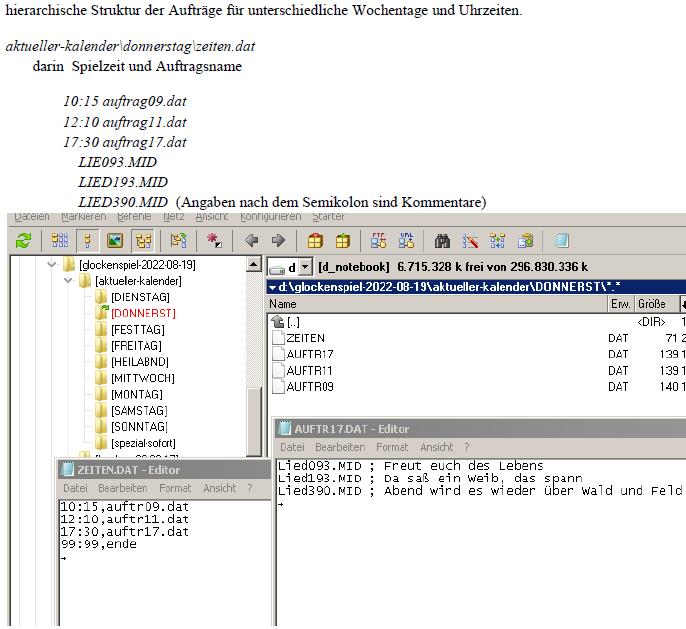Click the drive d disk icon
Screen dimensions: 686x629
coord(277,267)
